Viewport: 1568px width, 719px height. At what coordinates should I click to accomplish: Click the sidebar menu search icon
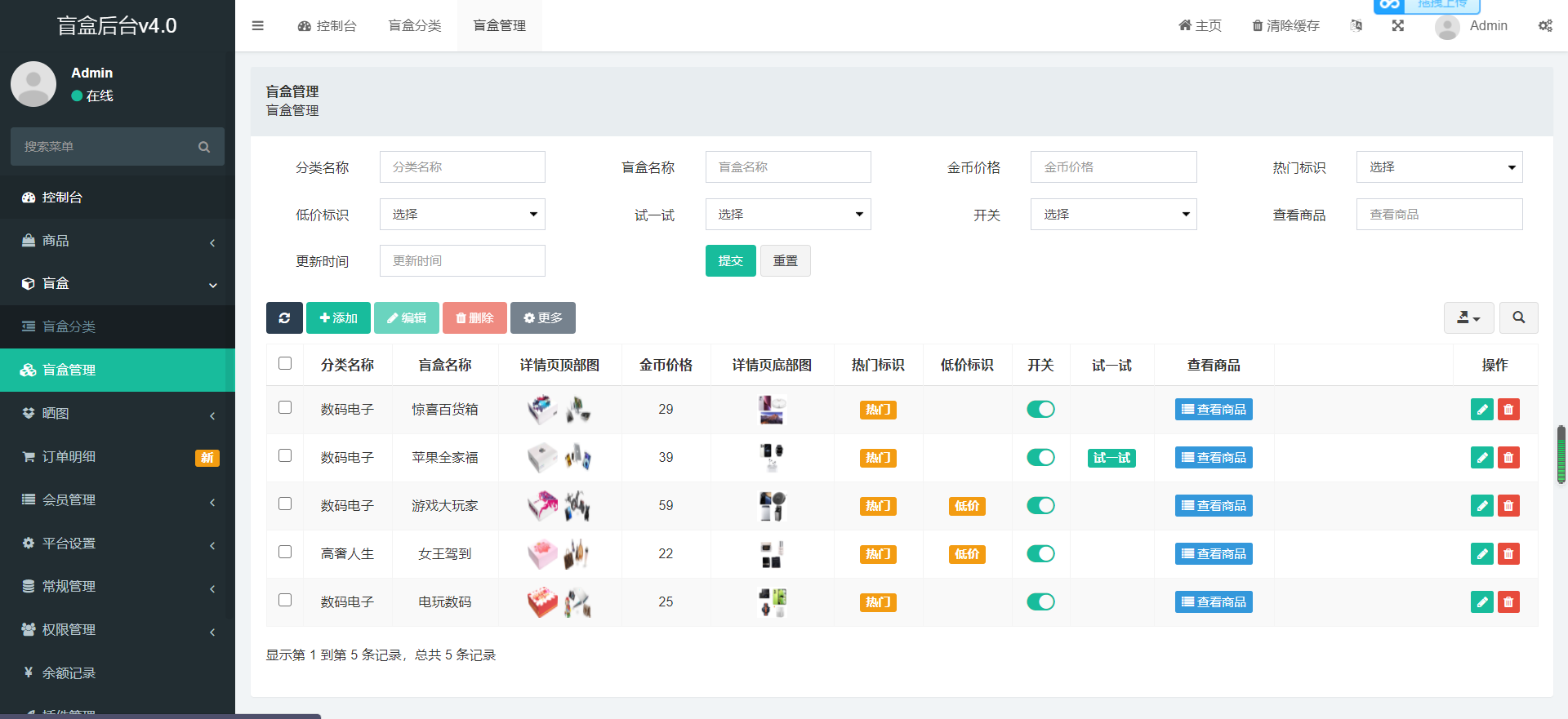click(x=204, y=147)
